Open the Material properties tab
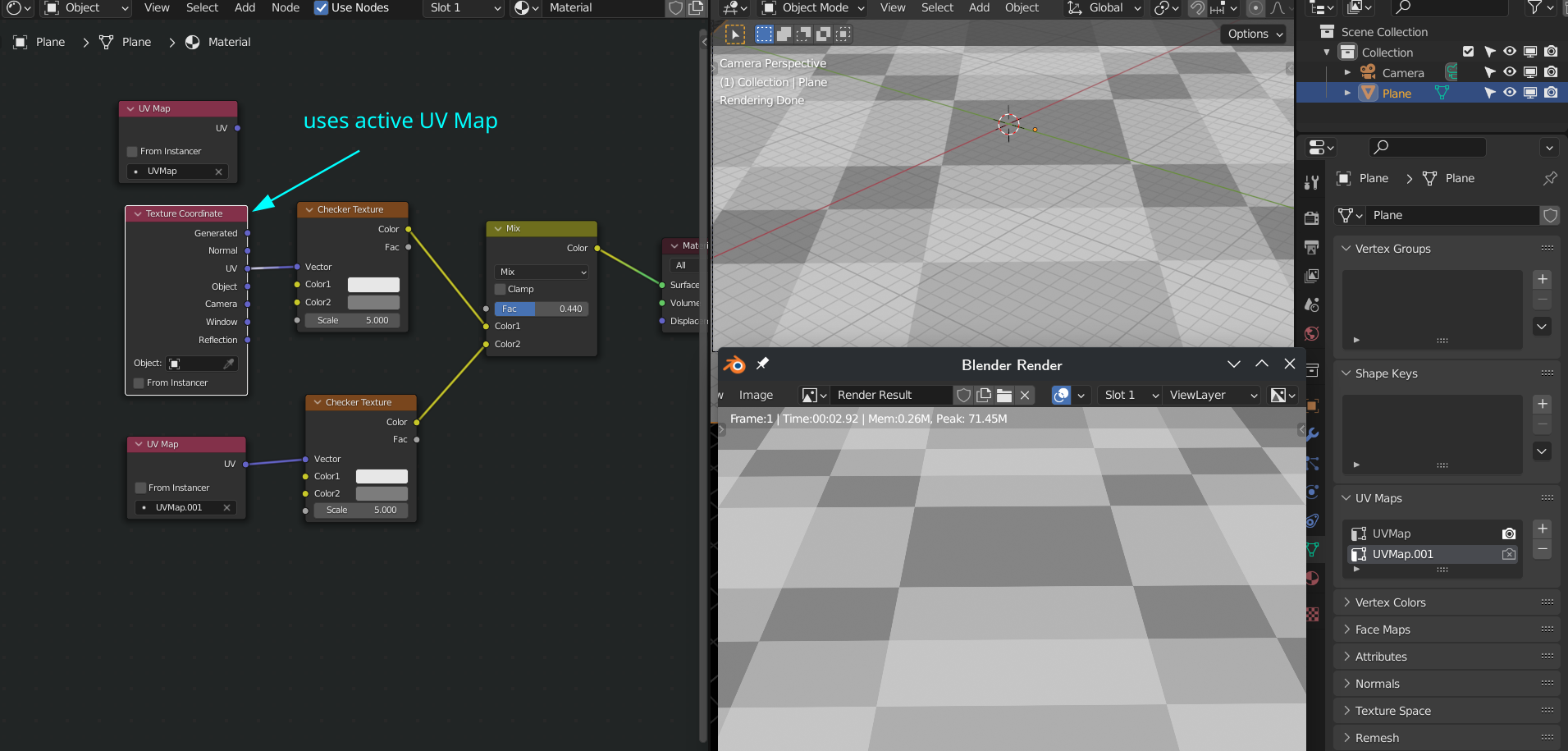The height and width of the screenshot is (751, 1568). point(1312,578)
